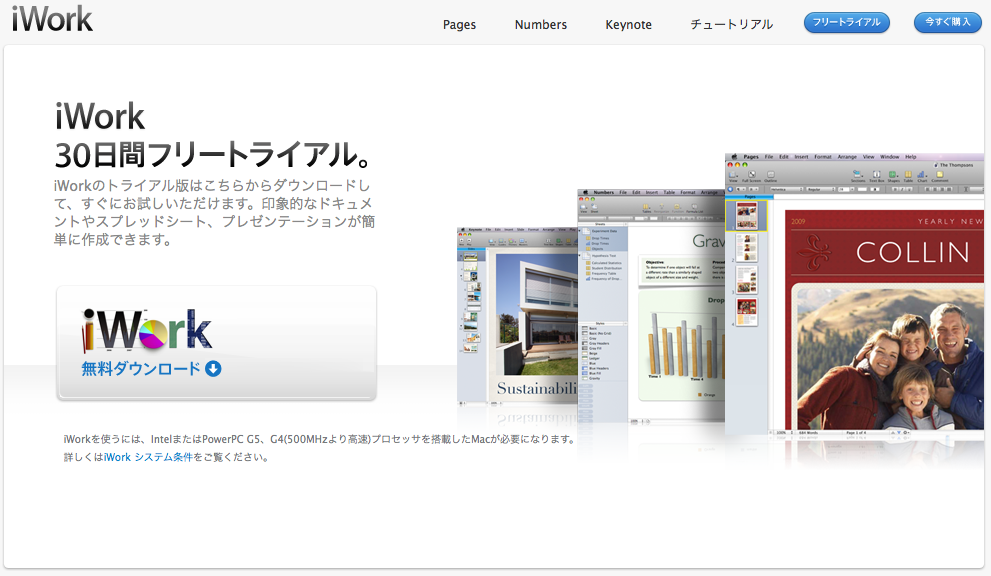Click the Sections icon in Pages toolbar
Screen dimensions: 991x576
click(857, 176)
